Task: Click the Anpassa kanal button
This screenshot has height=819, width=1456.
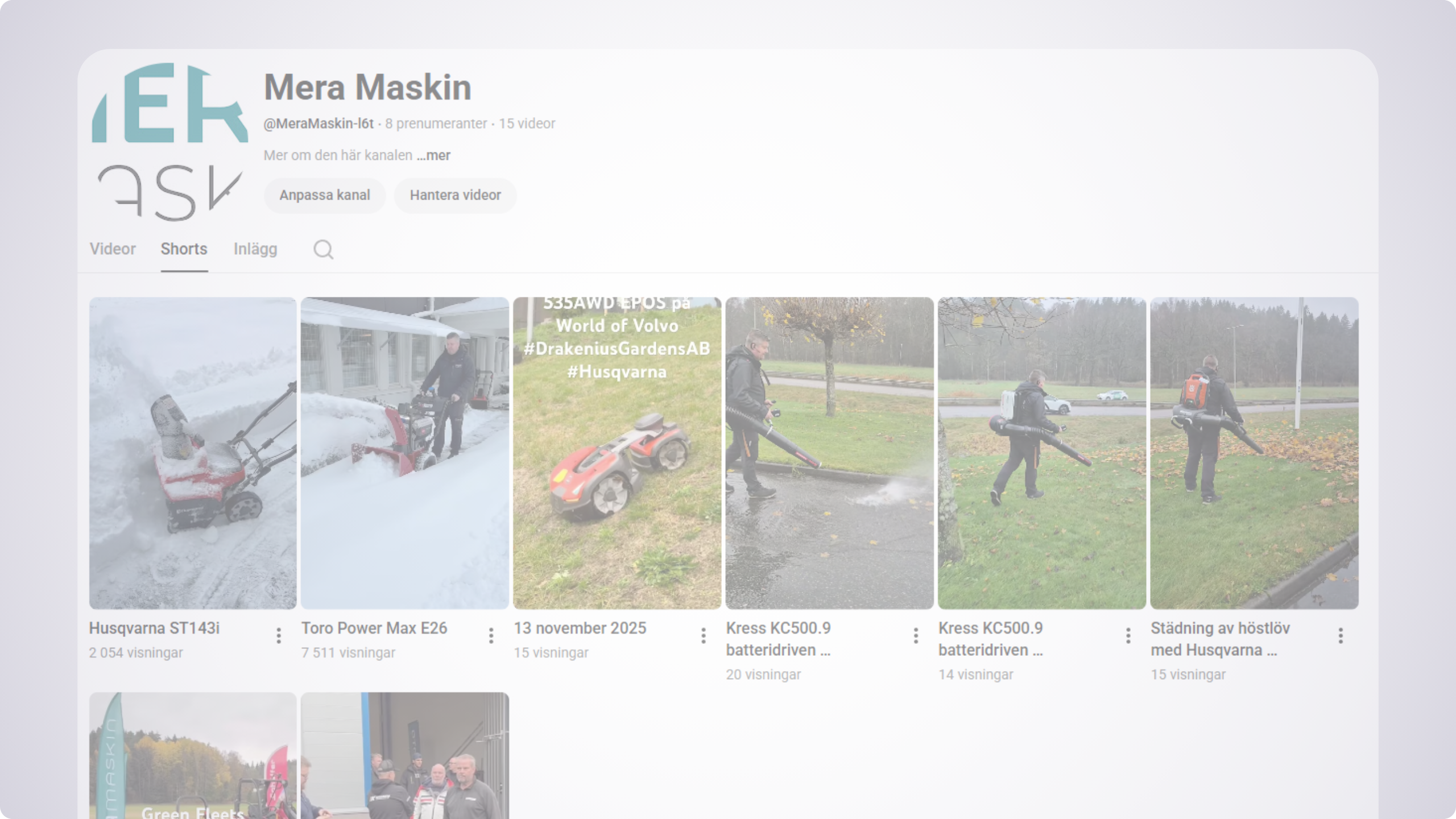Action: coord(324,195)
